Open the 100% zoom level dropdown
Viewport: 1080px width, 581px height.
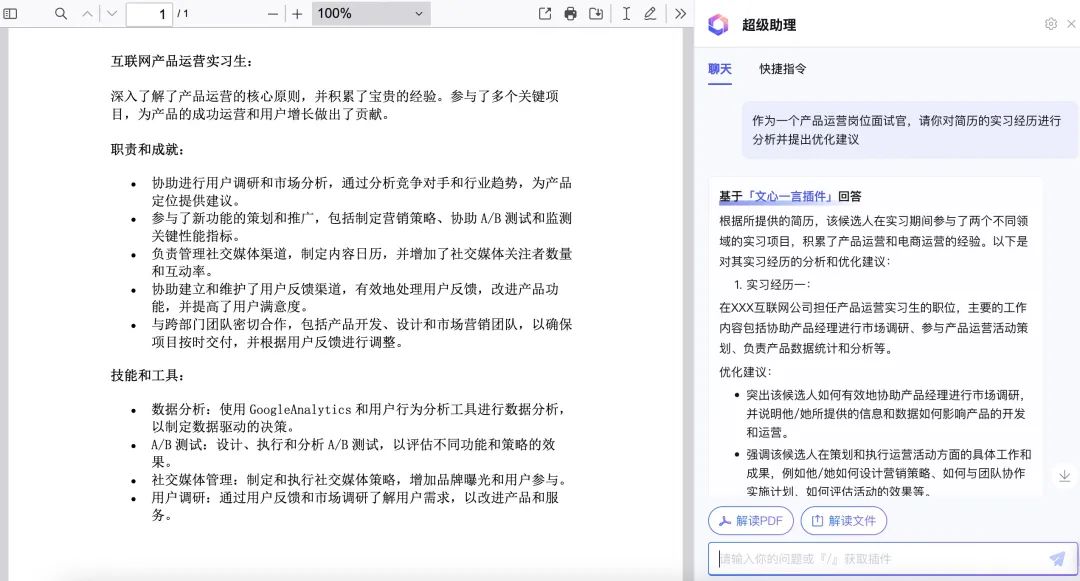tap(371, 14)
